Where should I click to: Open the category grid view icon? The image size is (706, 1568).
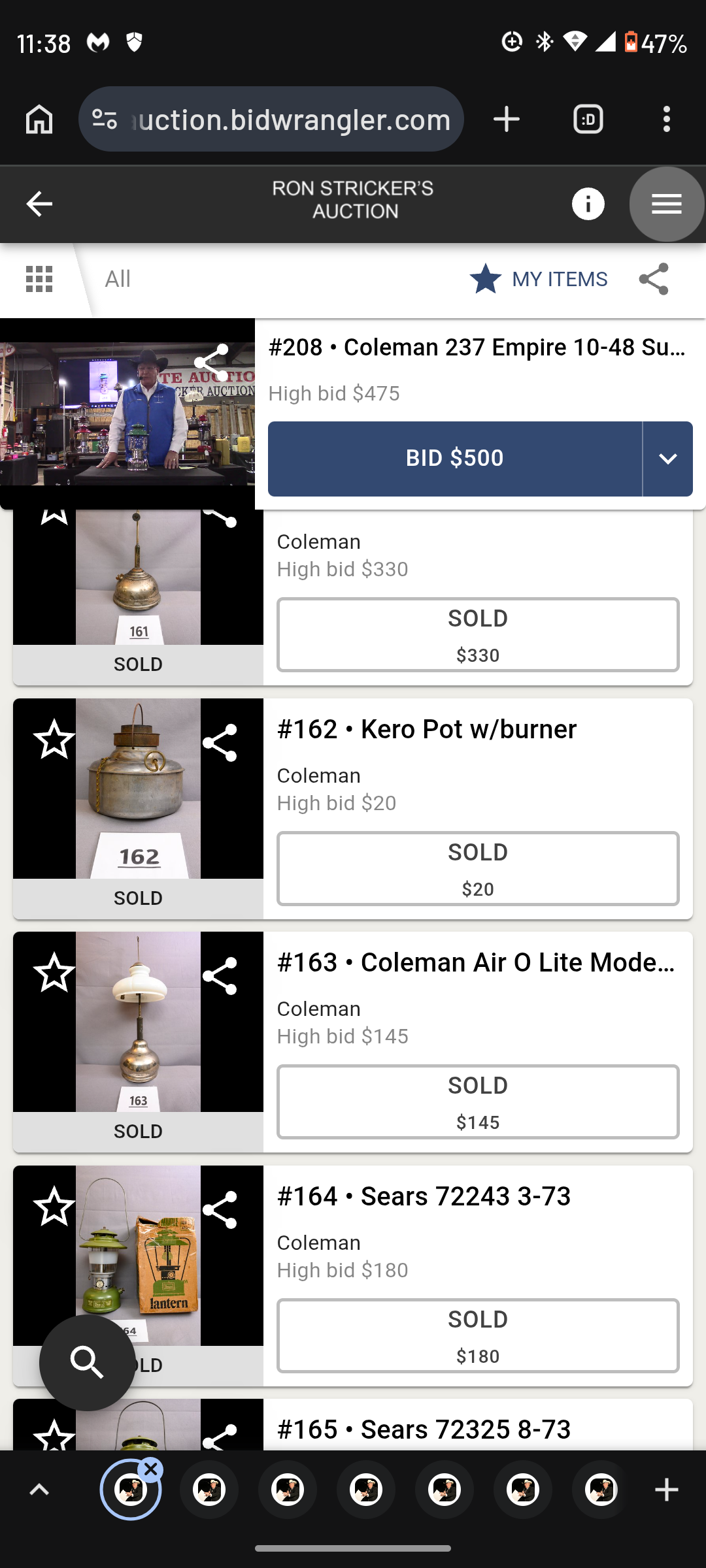[39, 279]
